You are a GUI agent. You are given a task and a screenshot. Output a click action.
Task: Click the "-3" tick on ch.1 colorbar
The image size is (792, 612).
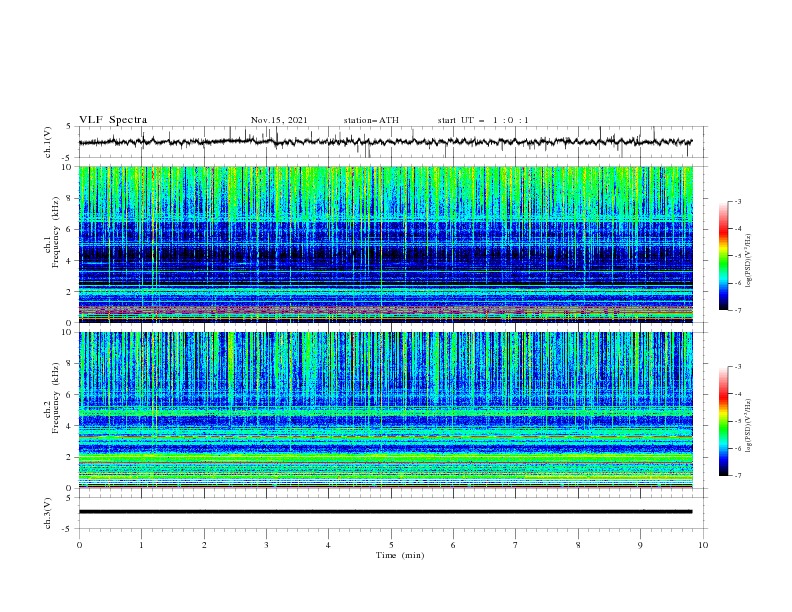pyautogui.click(x=738, y=201)
